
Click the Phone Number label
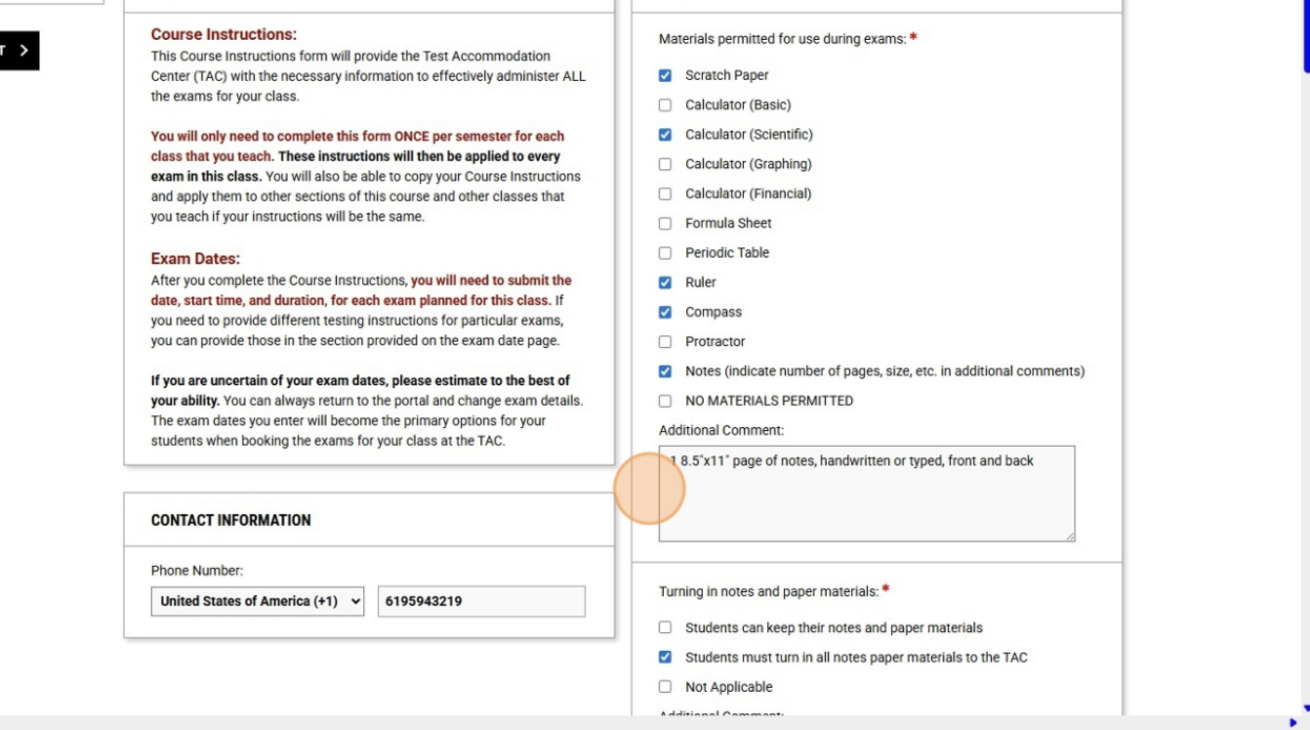(197, 571)
